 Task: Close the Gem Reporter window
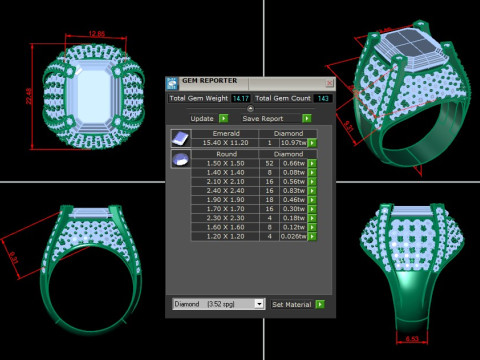(x=329, y=83)
